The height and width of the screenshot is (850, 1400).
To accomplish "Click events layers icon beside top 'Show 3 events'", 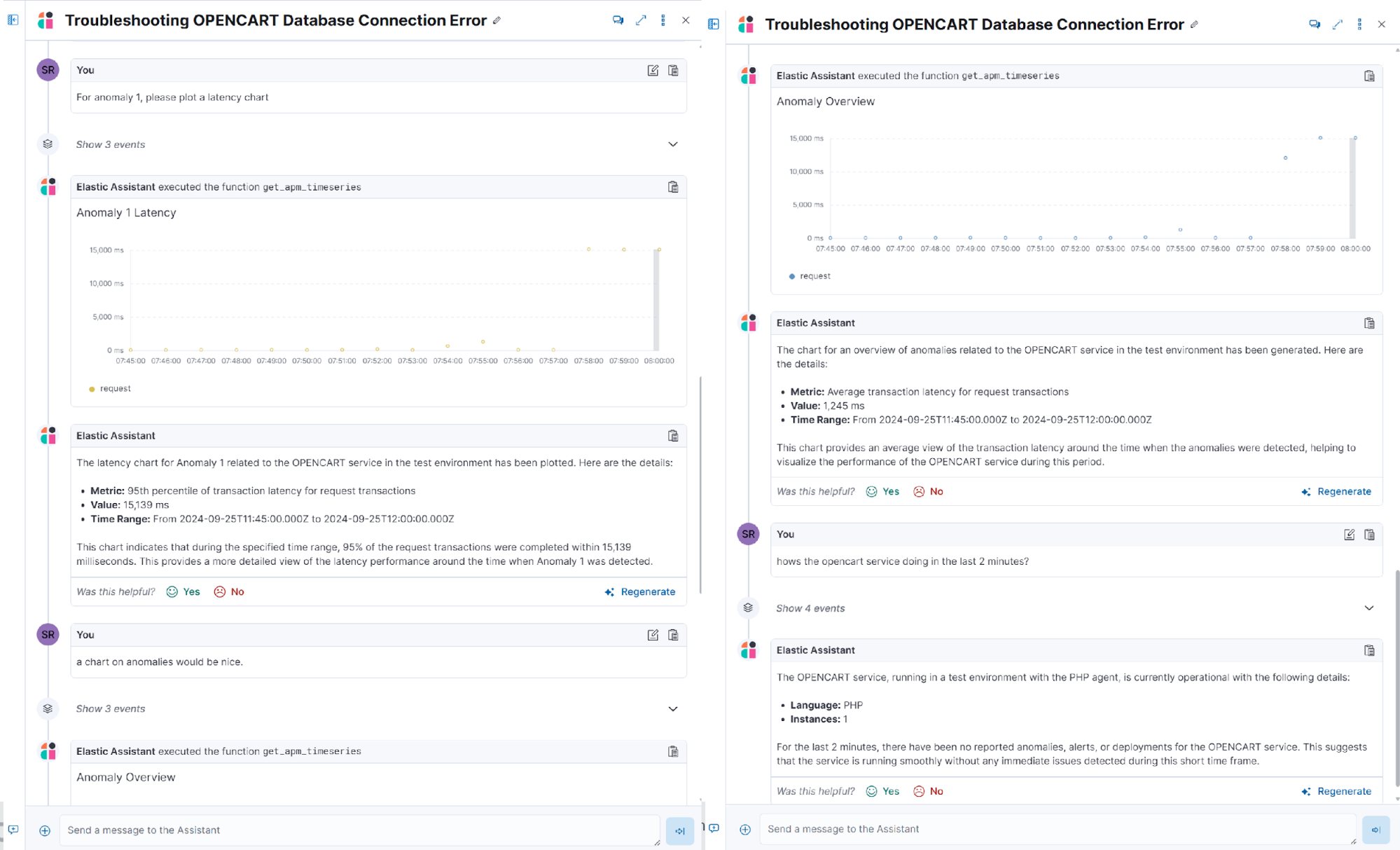I will 48,144.
